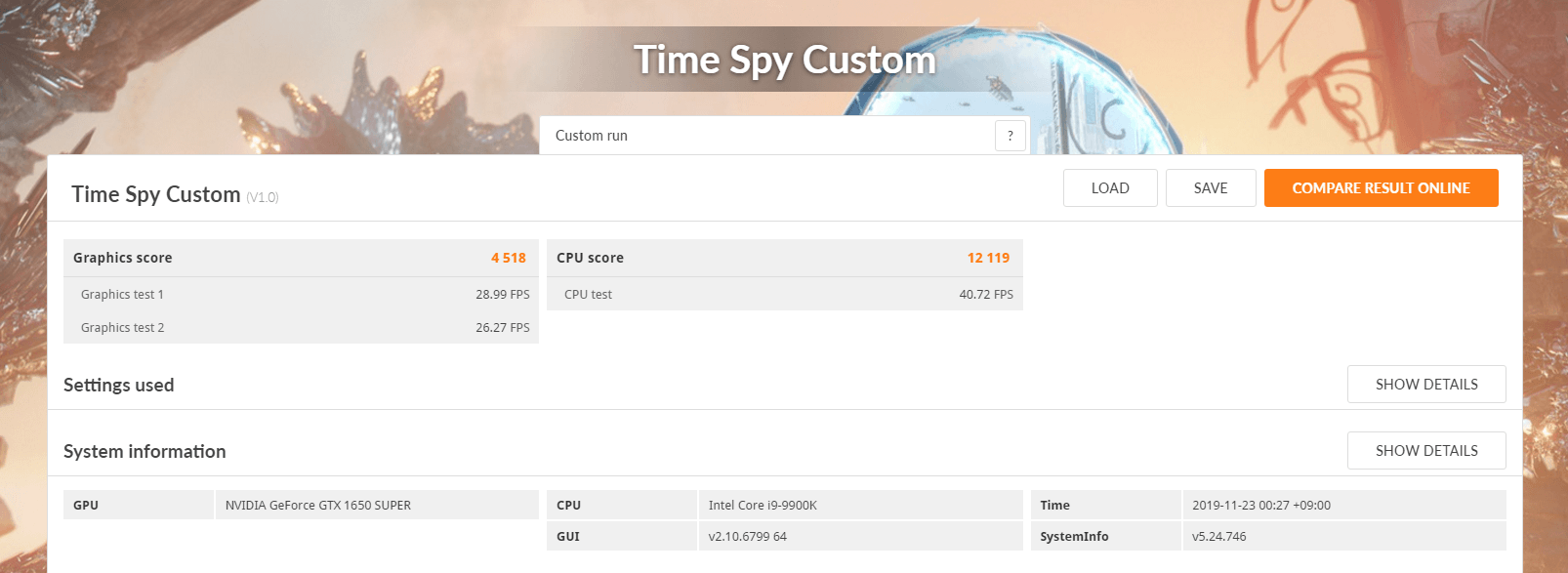Click the large Time Spy Custom banner title
This screenshot has height=573, width=1568.
click(x=785, y=60)
